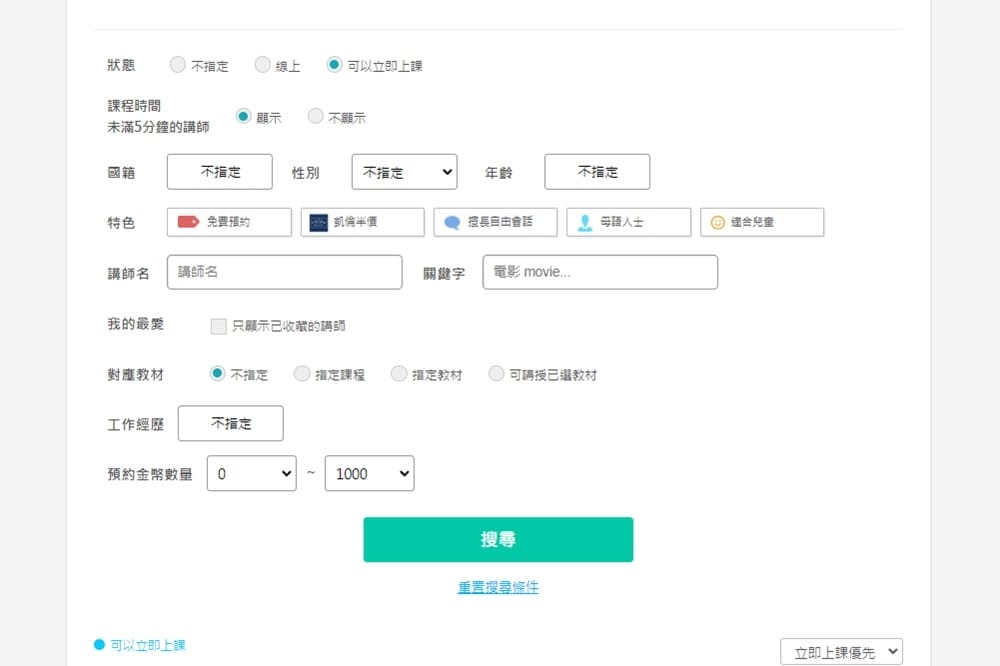The image size is (1000, 666).
Task: Choose the 母語人士 feature tag
Action: [628, 222]
